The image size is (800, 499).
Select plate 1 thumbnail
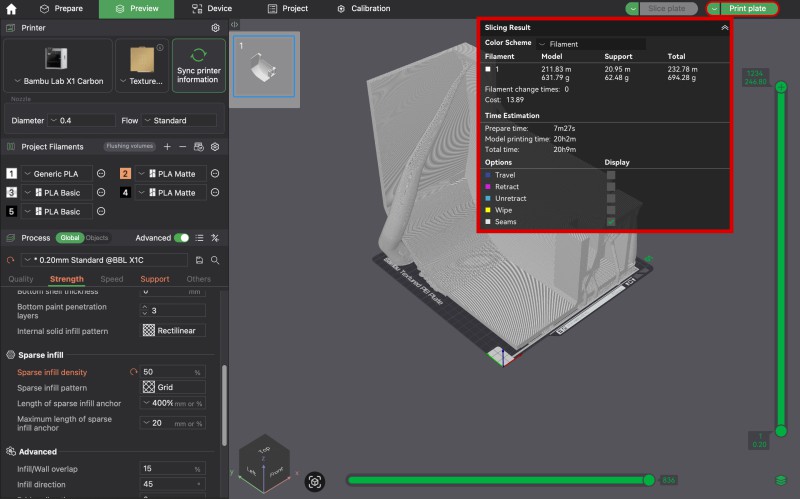tap(264, 66)
